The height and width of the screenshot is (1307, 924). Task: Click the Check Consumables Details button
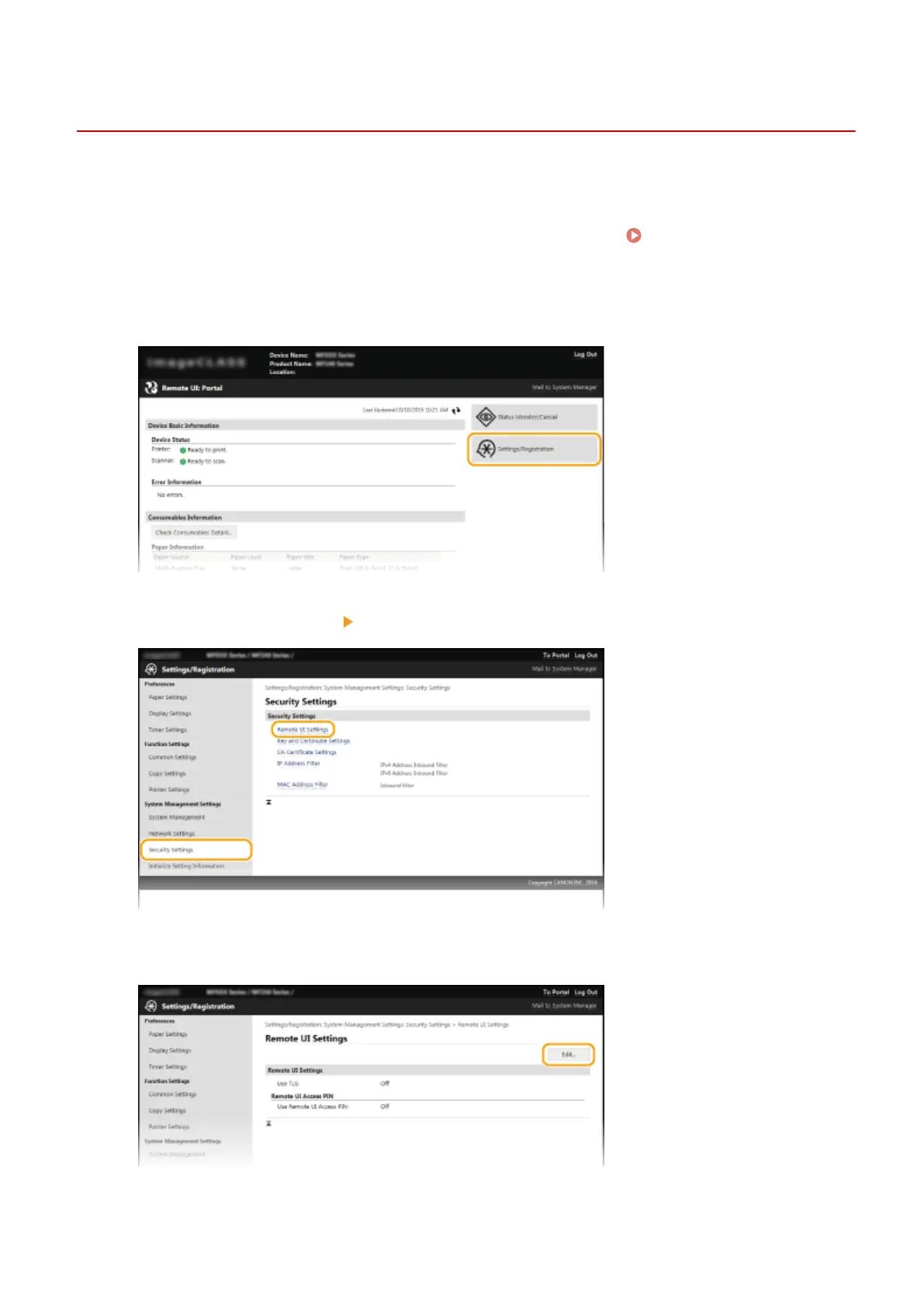193,532
